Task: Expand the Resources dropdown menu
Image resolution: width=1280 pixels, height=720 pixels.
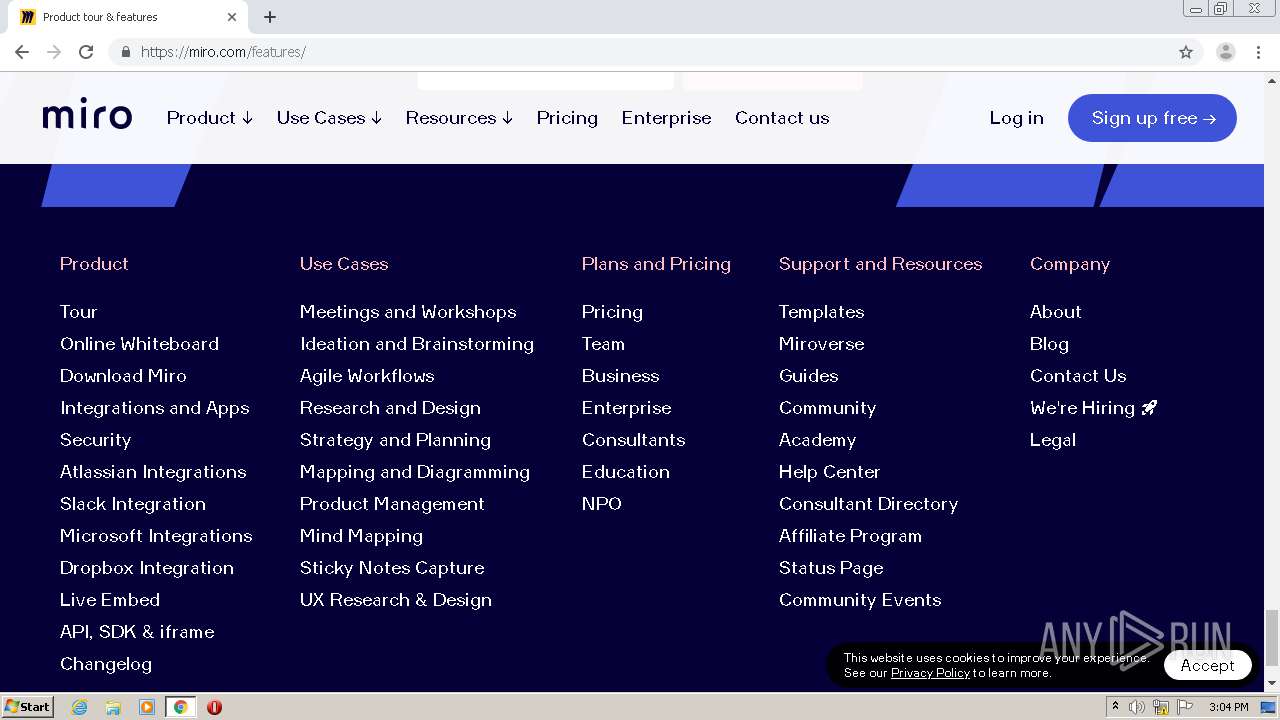Action: tap(459, 118)
